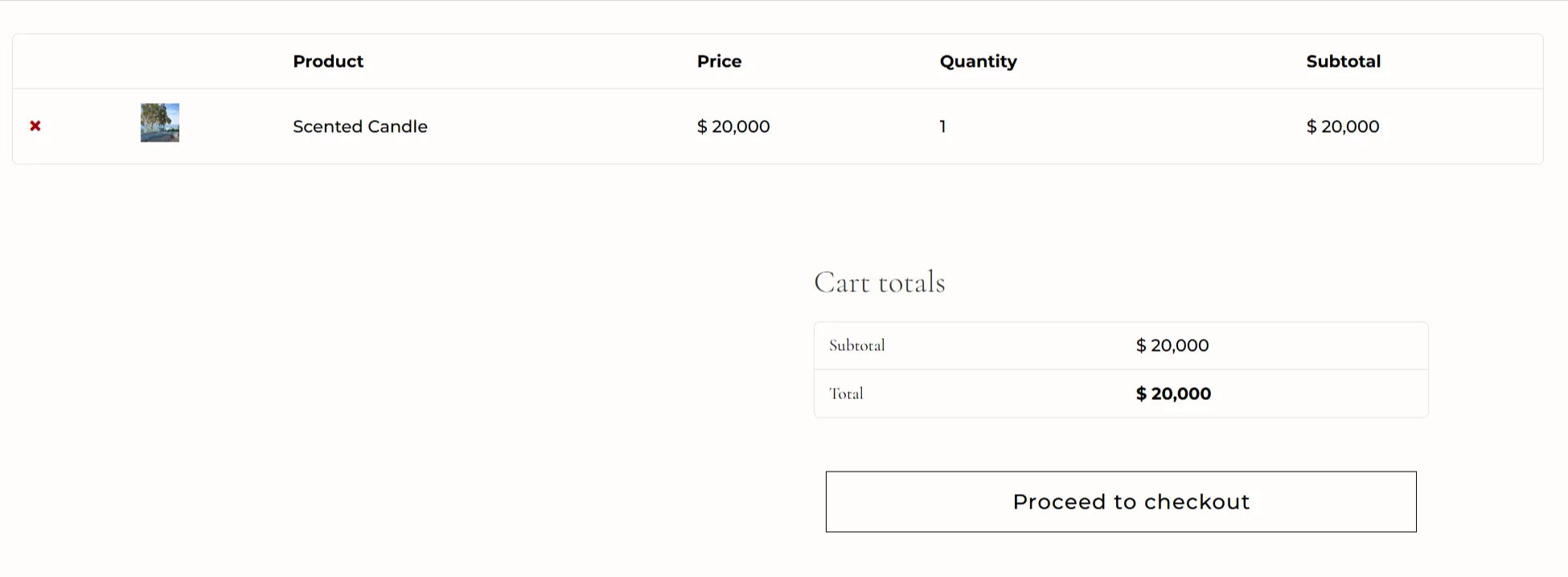Click the quantity value 1

point(942,126)
